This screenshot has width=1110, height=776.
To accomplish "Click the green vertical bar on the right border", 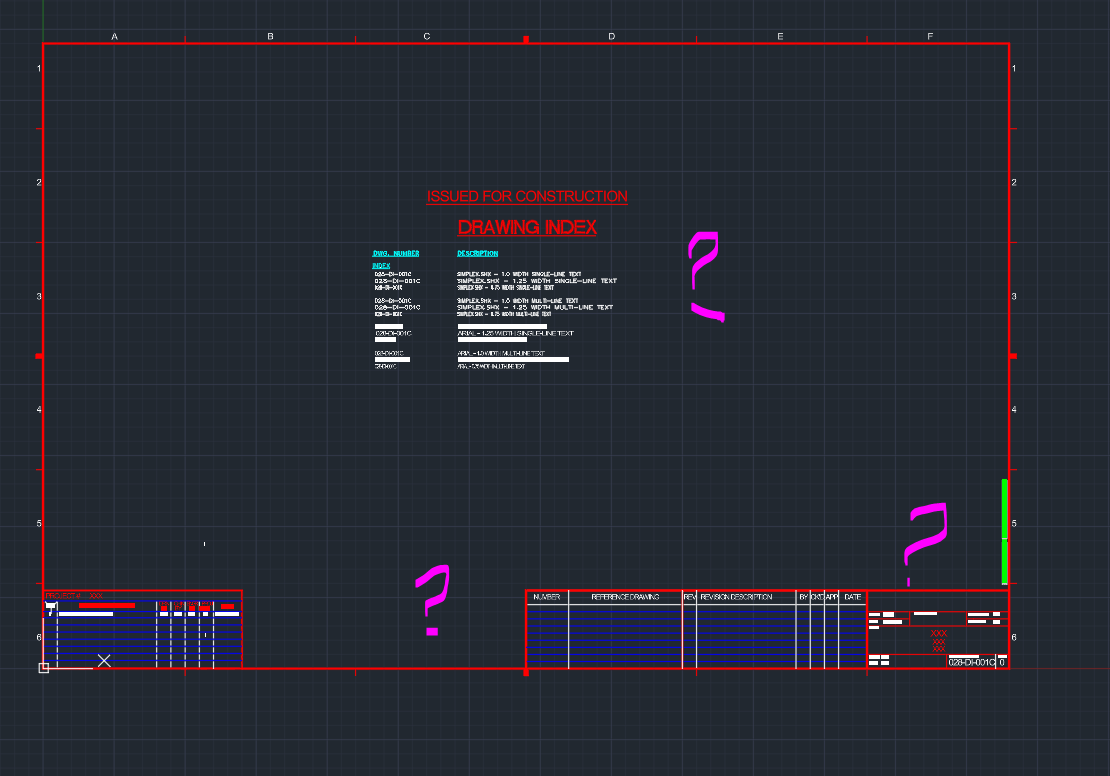I will point(1003,530).
